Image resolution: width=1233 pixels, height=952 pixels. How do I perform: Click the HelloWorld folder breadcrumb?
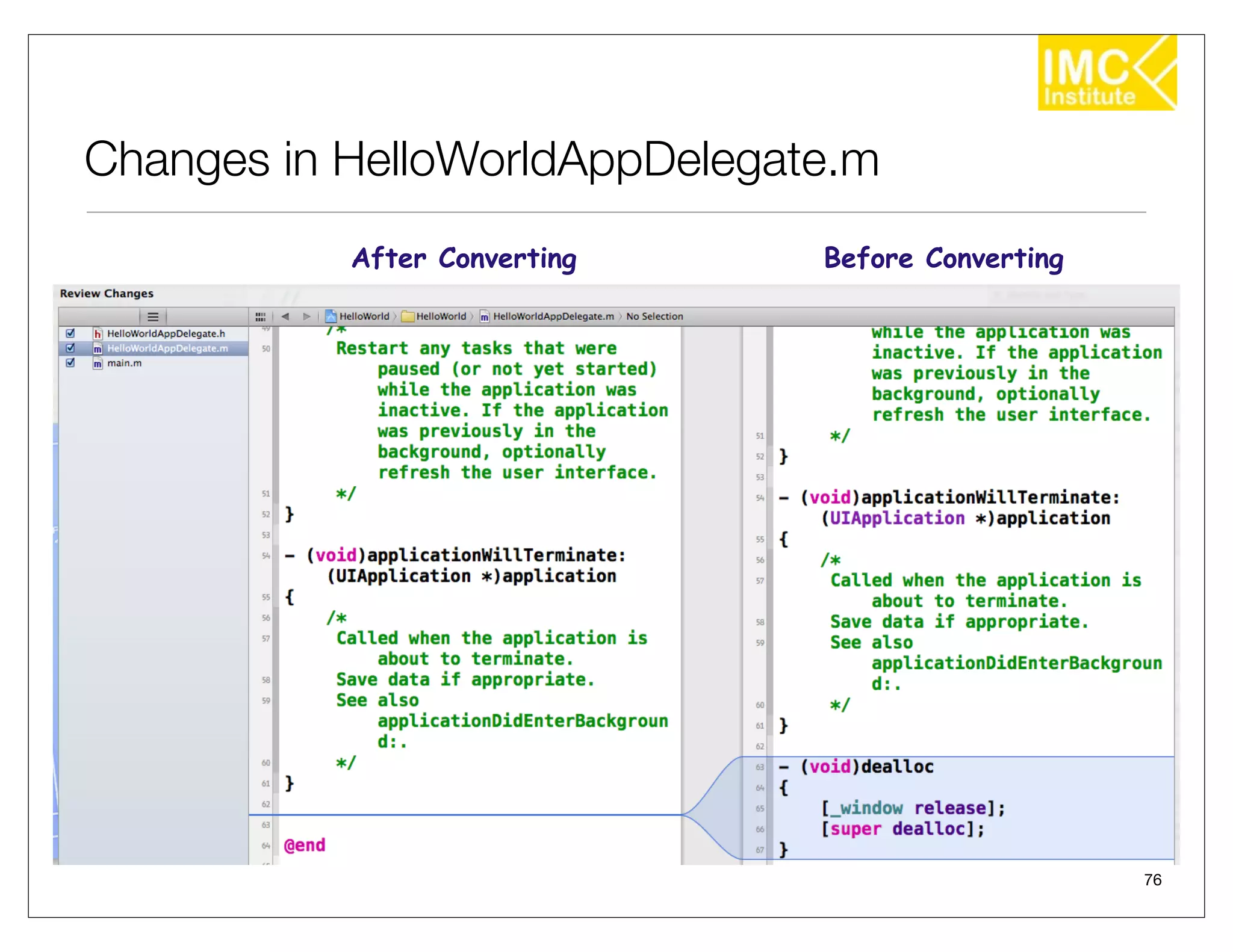point(441,316)
